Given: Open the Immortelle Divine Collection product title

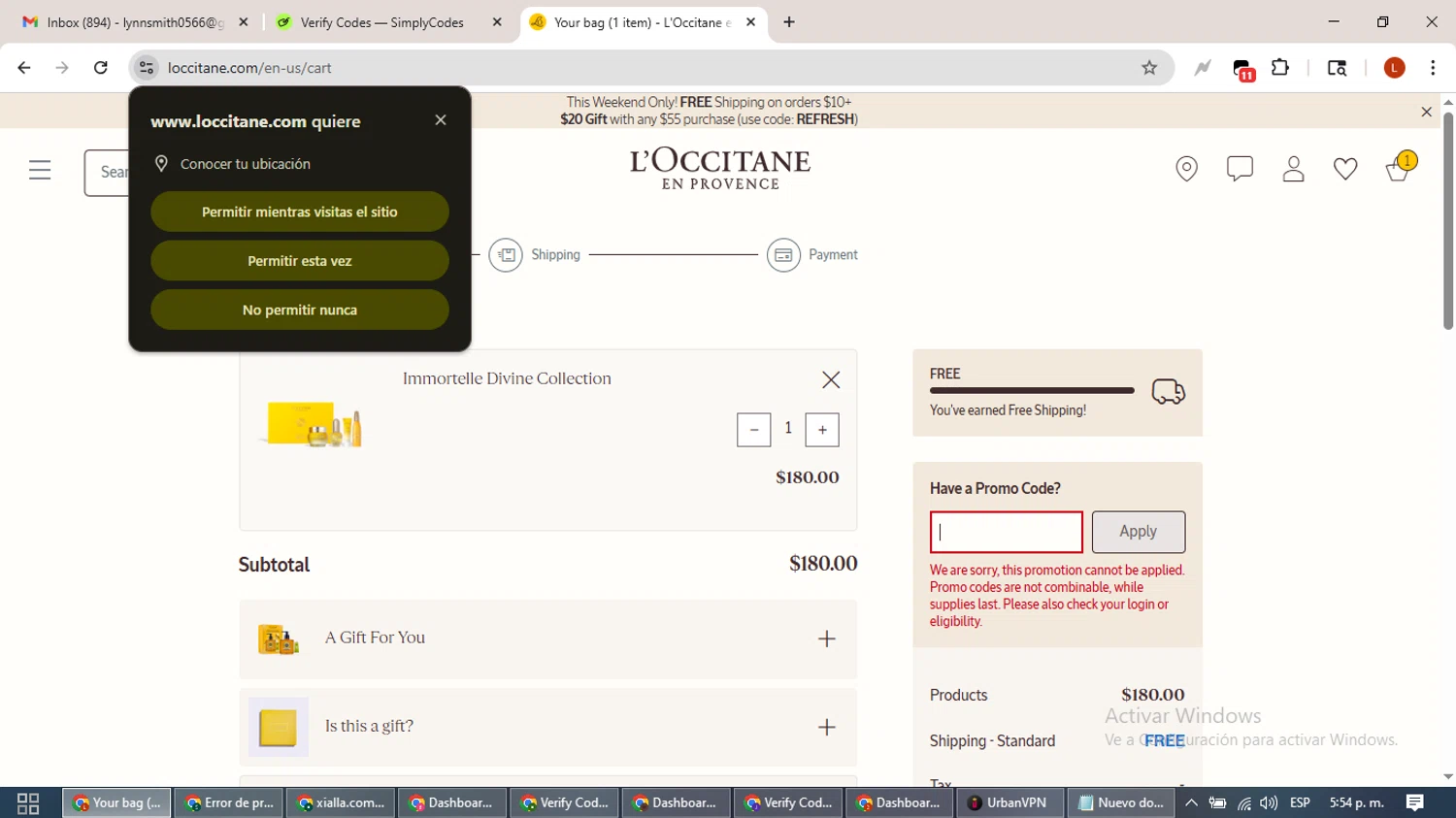Looking at the screenshot, I should (x=507, y=378).
